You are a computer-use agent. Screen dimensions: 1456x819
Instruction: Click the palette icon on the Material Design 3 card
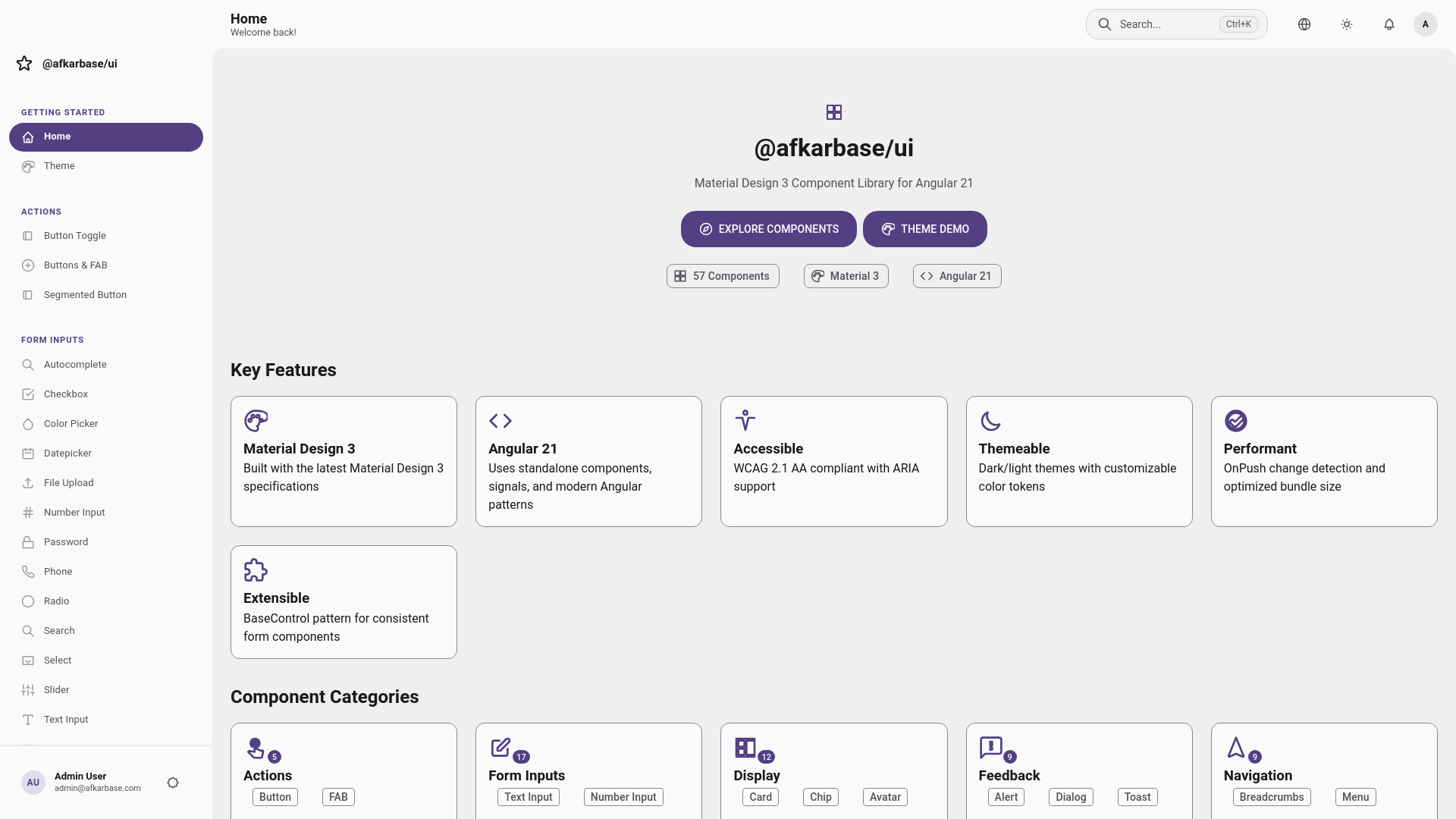click(x=256, y=420)
